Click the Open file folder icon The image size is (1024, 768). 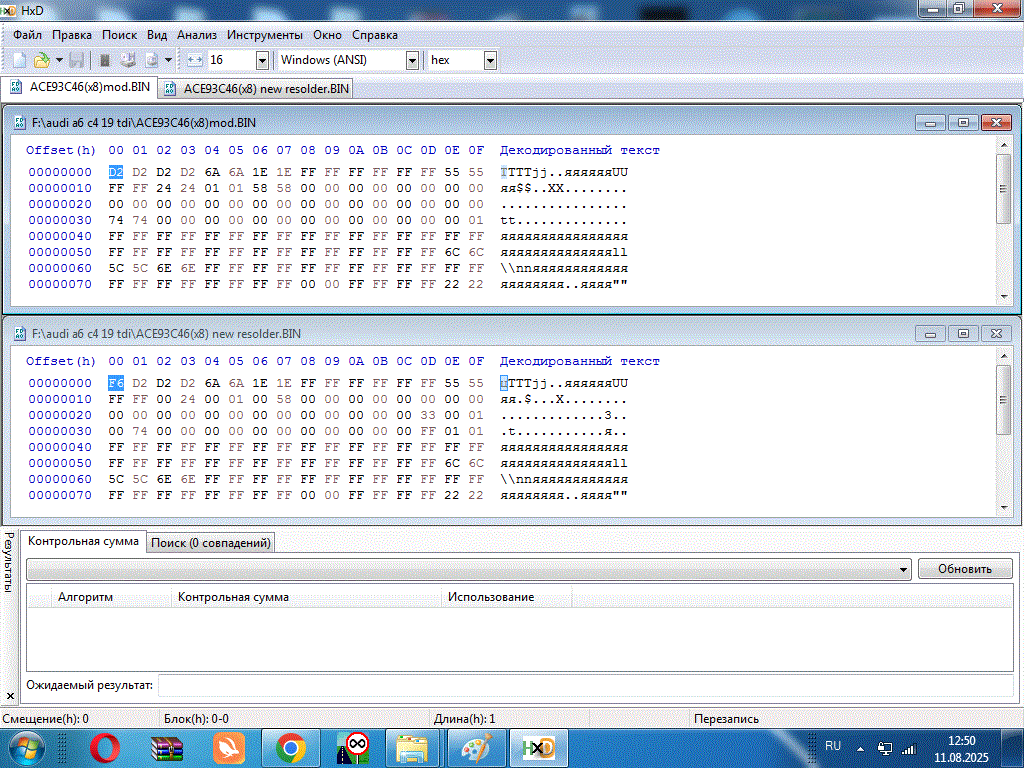pos(42,60)
